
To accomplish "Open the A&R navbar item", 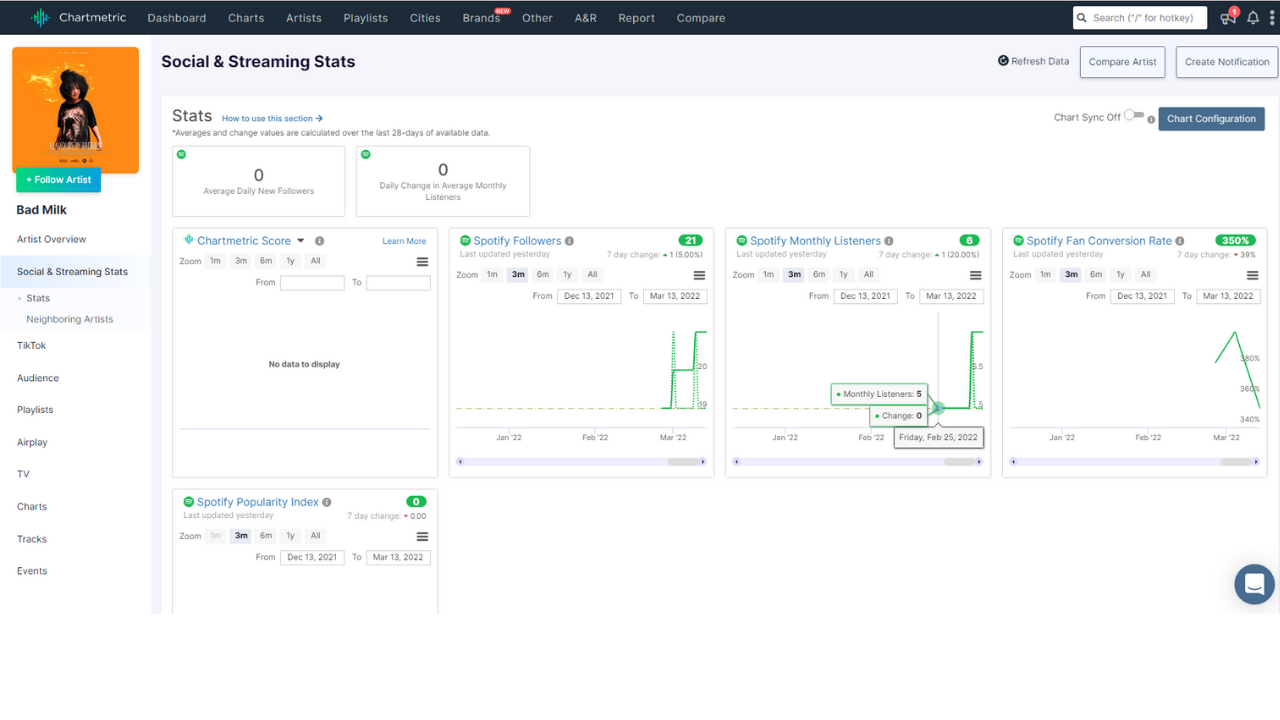I will (x=586, y=18).
